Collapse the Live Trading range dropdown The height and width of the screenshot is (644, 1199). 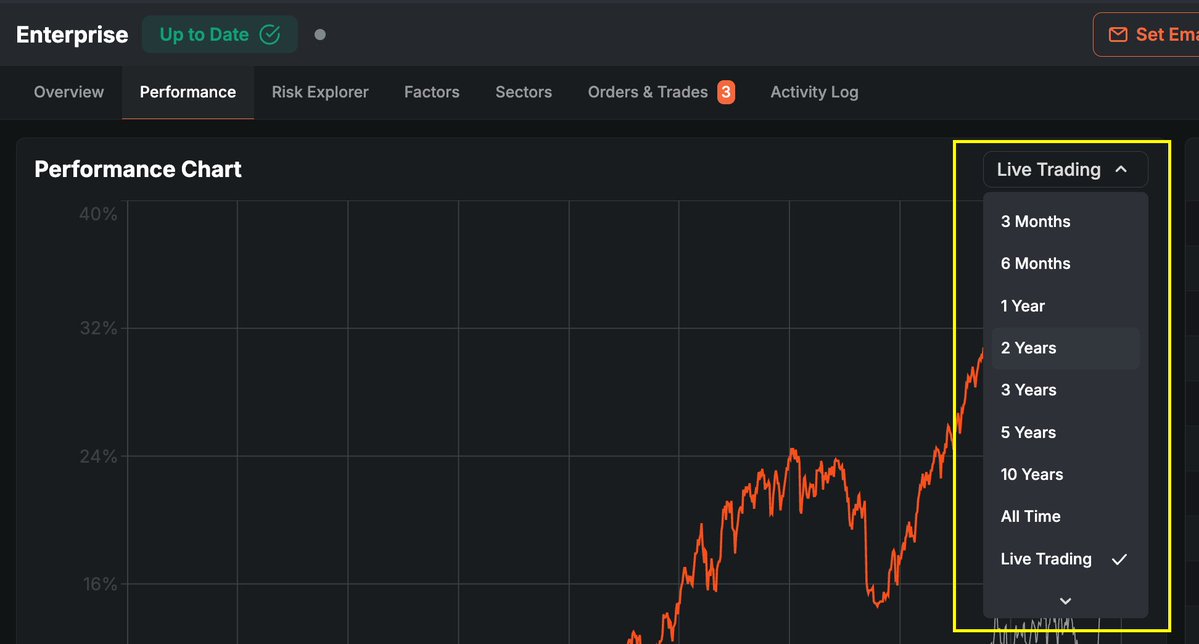1064,169
